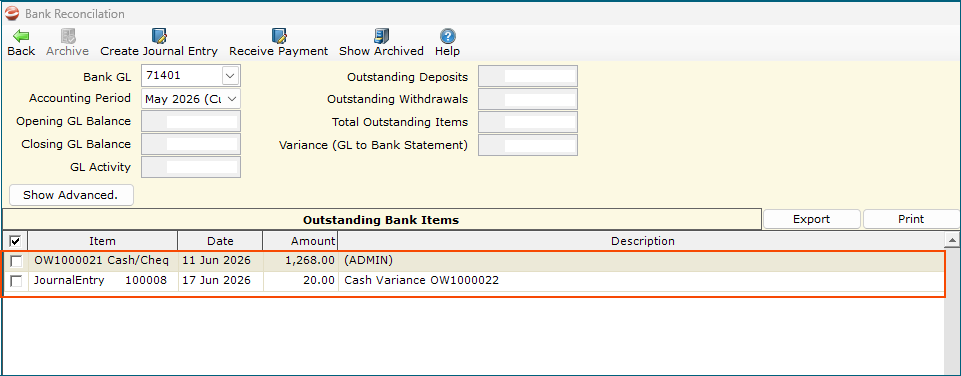
Task: Toggle the select-all header checkbox
Action: [x=15, y=241]
